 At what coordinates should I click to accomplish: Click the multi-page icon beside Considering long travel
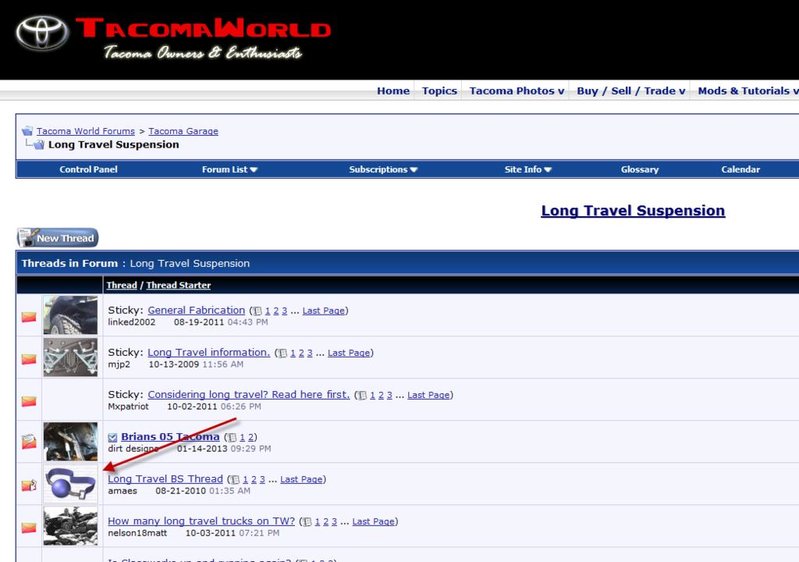tap(362, 395)
